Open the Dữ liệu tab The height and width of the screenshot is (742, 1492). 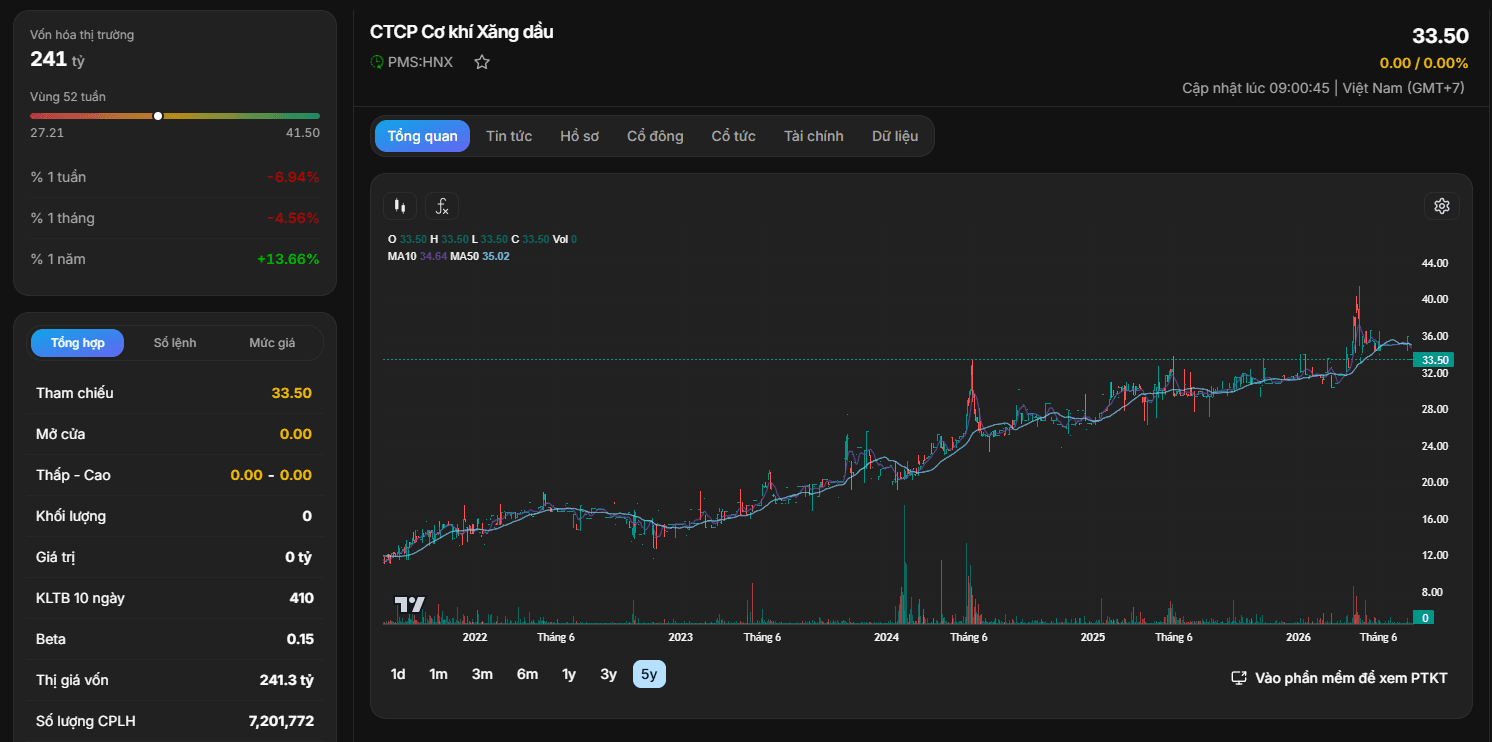point(895,136)
